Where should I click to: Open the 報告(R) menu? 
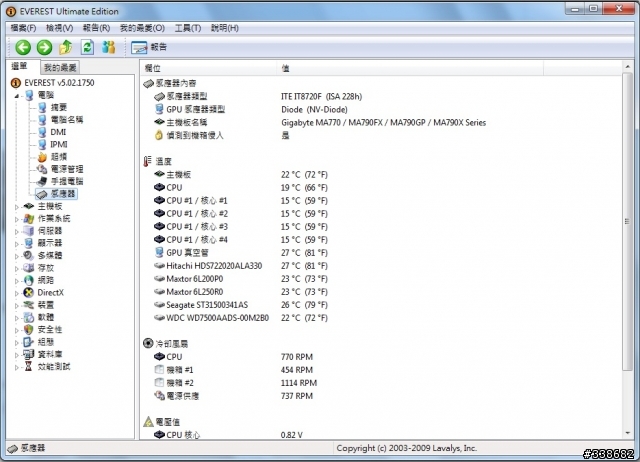[96, 28]
